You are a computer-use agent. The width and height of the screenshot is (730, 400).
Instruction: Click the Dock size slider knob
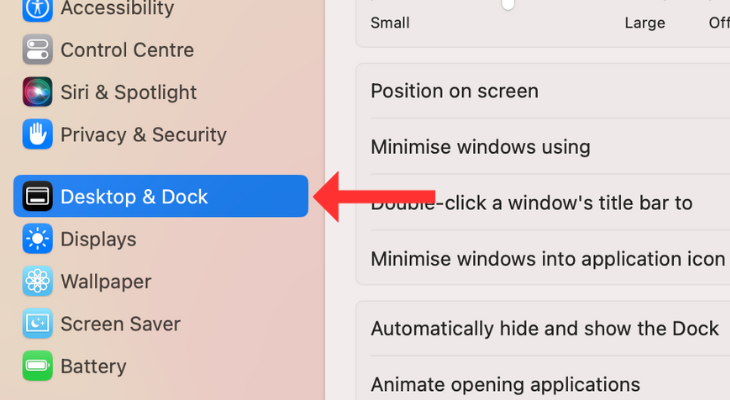click(508, 4)
